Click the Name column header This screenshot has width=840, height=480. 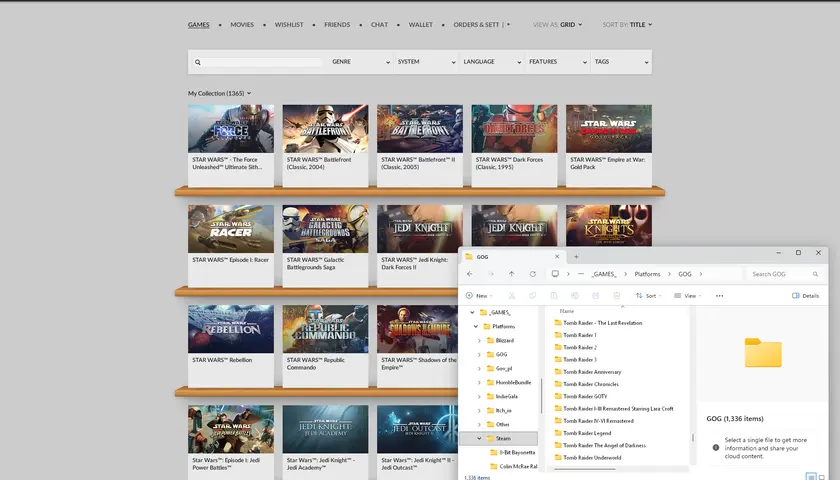coord(567,311)
